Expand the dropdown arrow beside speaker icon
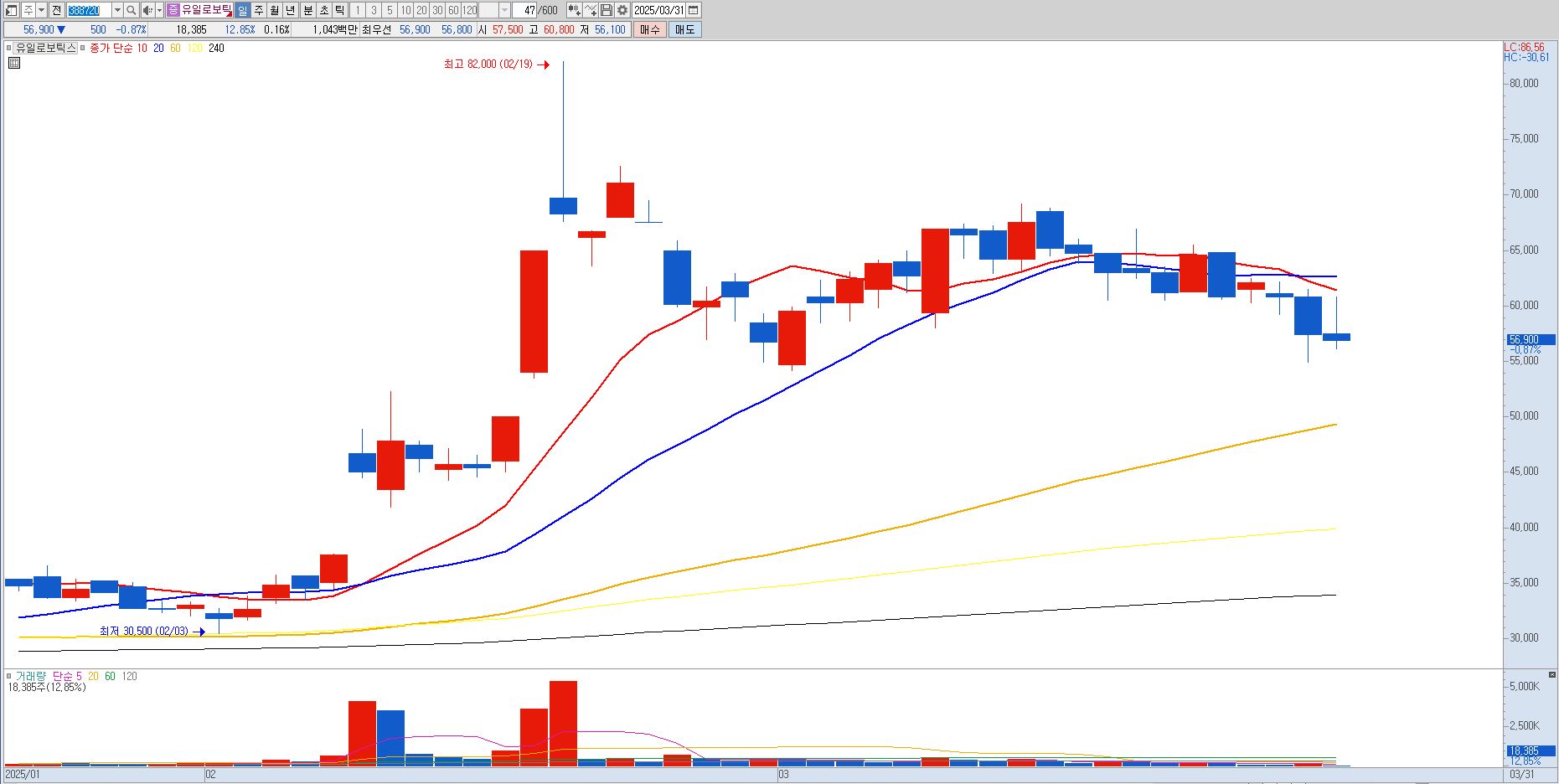Screen dimensions: 1559x784 [159, 10]
